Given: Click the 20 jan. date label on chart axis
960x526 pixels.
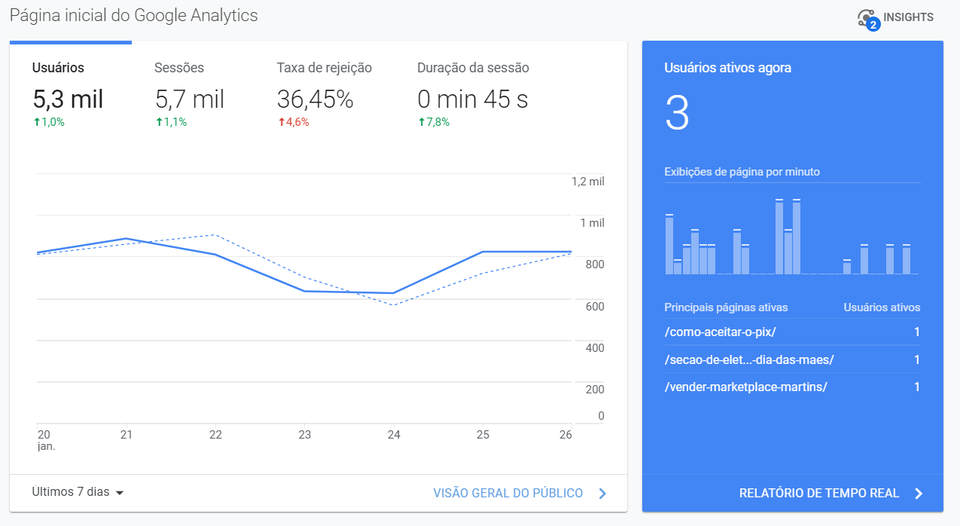Looking at the screenshot, I should tap(46, 440).
